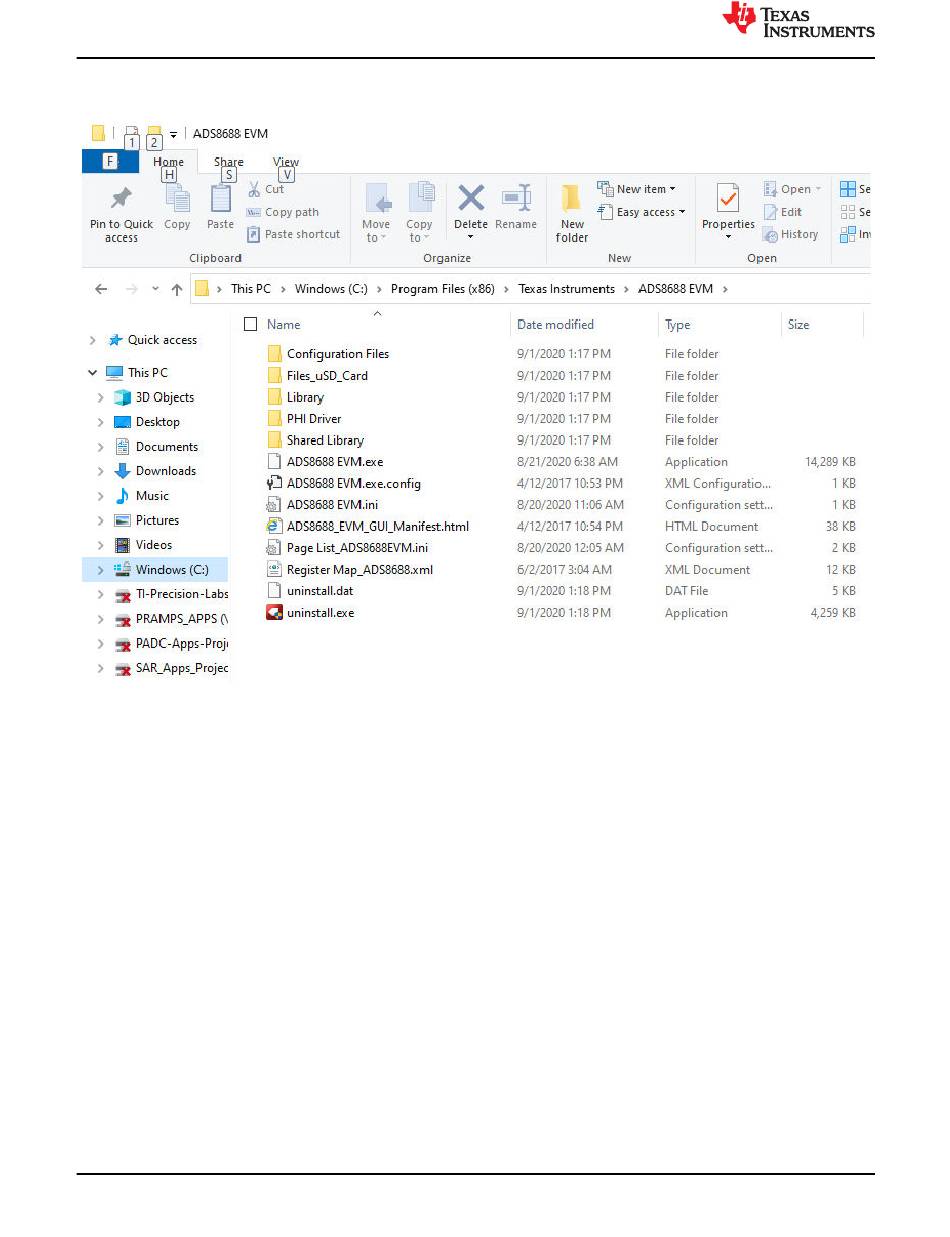This screenshot has width=950, height=1237.
Task: Click the Paste ribbon icon
Action: coord(220,198)
